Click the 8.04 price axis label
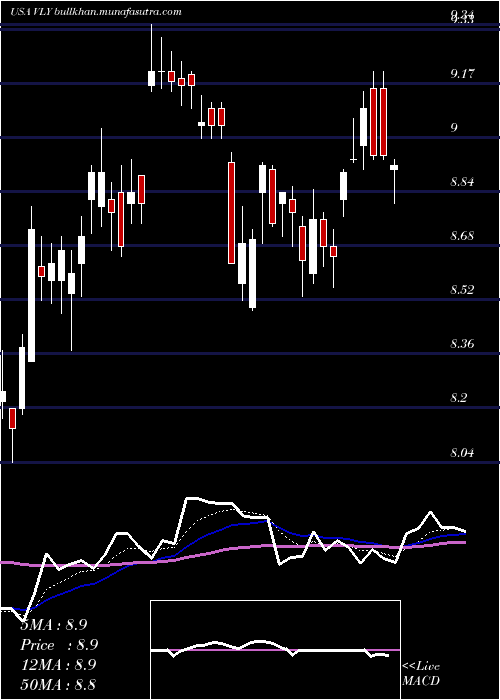The width and height of the screenshot is (500, 700). tap(462, 453)
